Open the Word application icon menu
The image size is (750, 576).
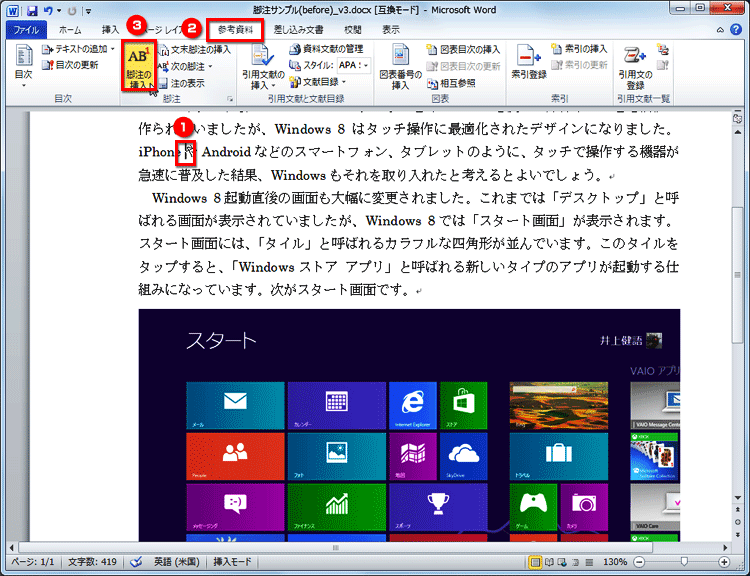pos(12,10)
